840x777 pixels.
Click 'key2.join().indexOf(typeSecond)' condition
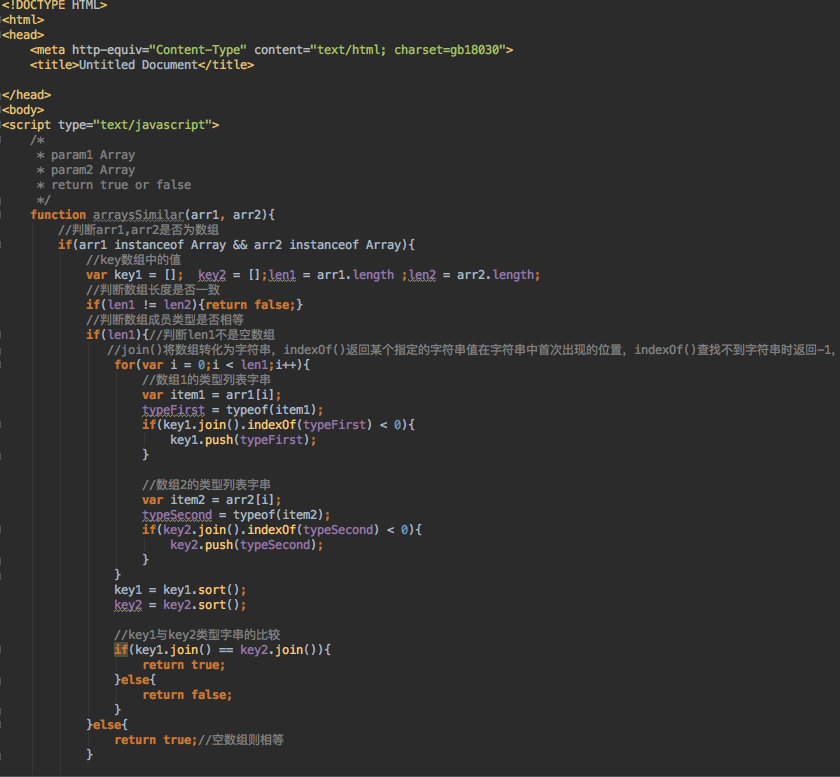(x=271, y=530)
